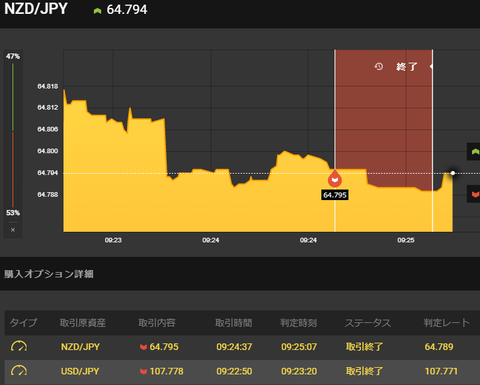Screen dimensions: 480x385
Task: Click the current price dot at chart end
Action: [x=453, y=173]
